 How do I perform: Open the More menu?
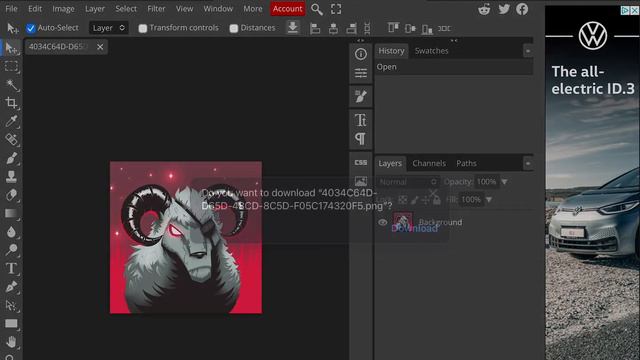253,9
